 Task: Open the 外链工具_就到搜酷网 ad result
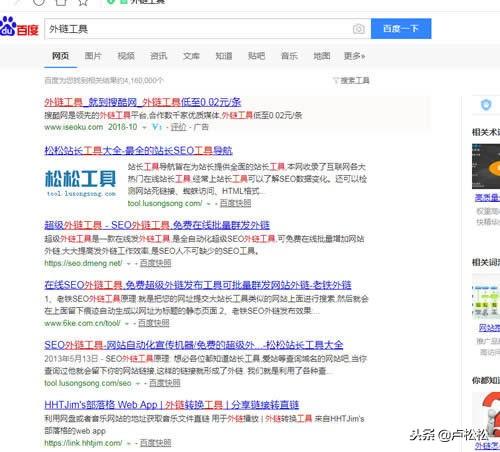pyautogui.click(x=143, y=102)
